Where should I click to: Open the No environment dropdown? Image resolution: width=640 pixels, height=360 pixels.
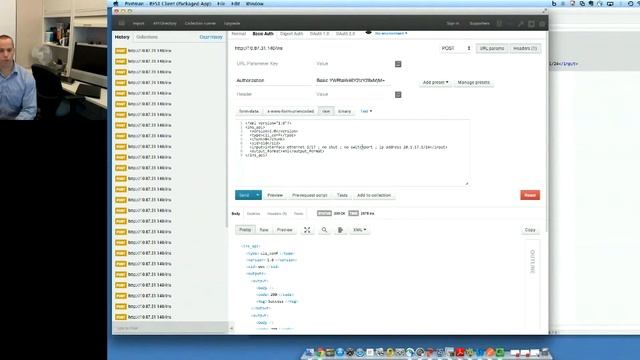tap(391, 33)
